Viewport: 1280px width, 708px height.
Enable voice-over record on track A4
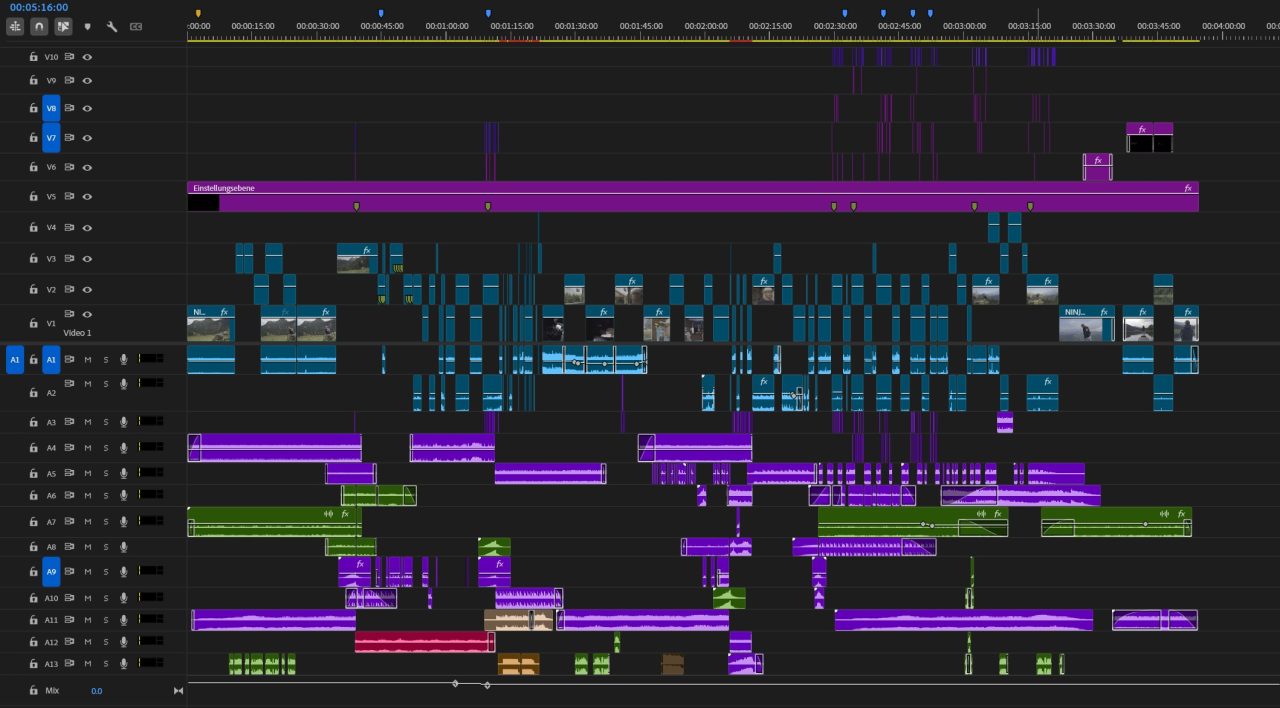[124, 448]
